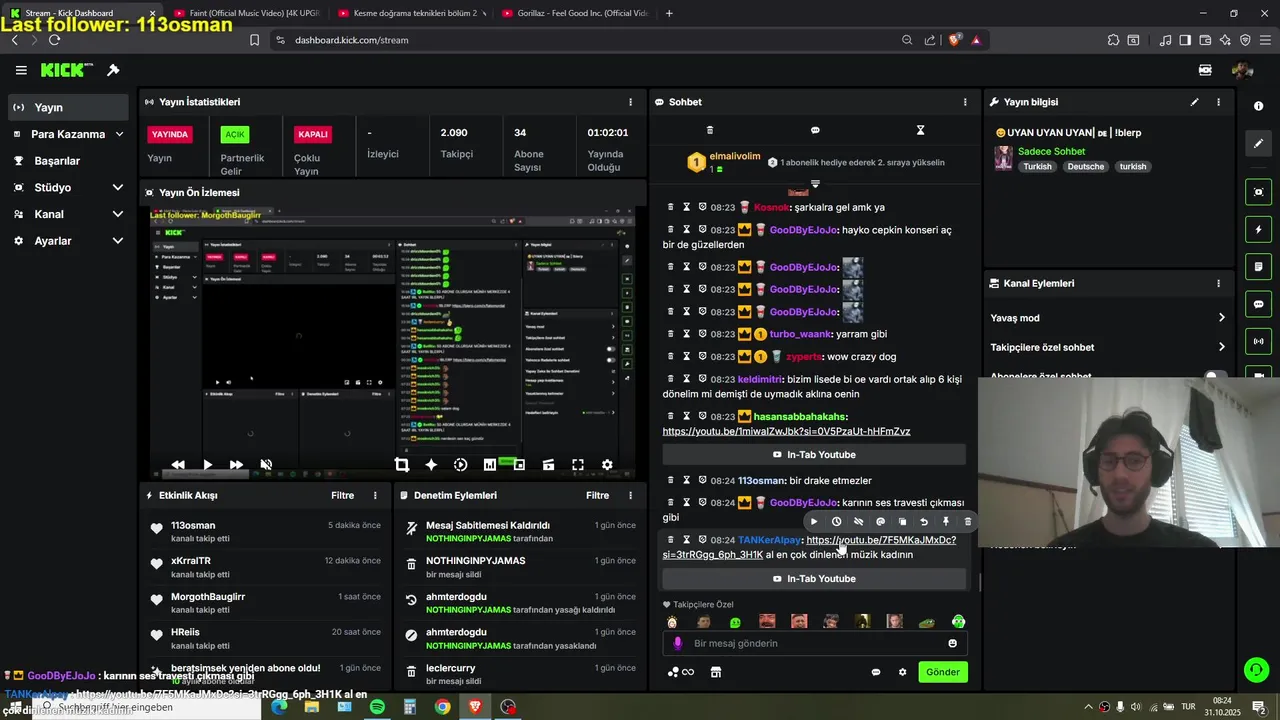Collapse the chat leaderboard arrow handle
This screenshot has height=720, width=1280.
pyautogui.click(x=815, y=184)
